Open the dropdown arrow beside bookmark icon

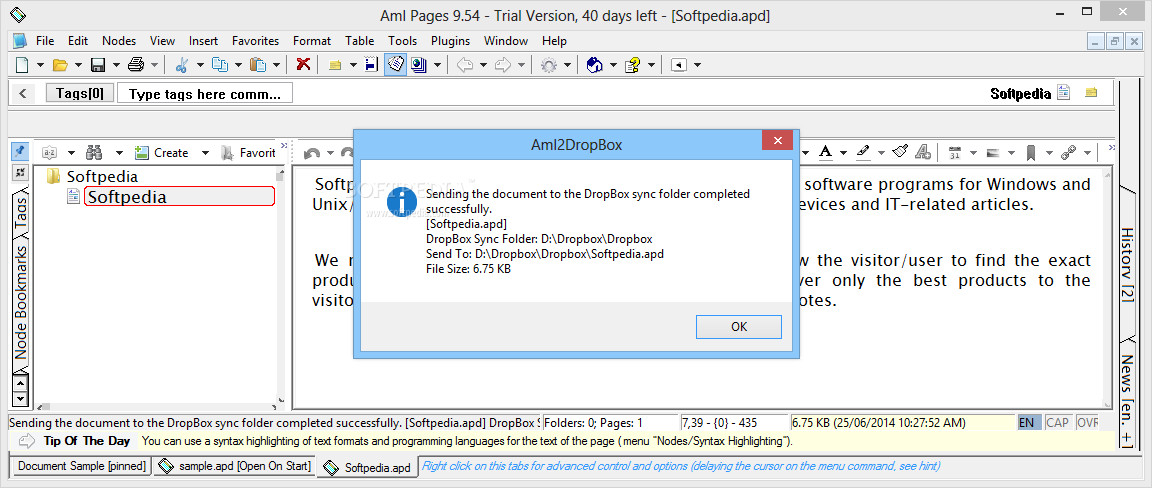[x=1049, y=153]
